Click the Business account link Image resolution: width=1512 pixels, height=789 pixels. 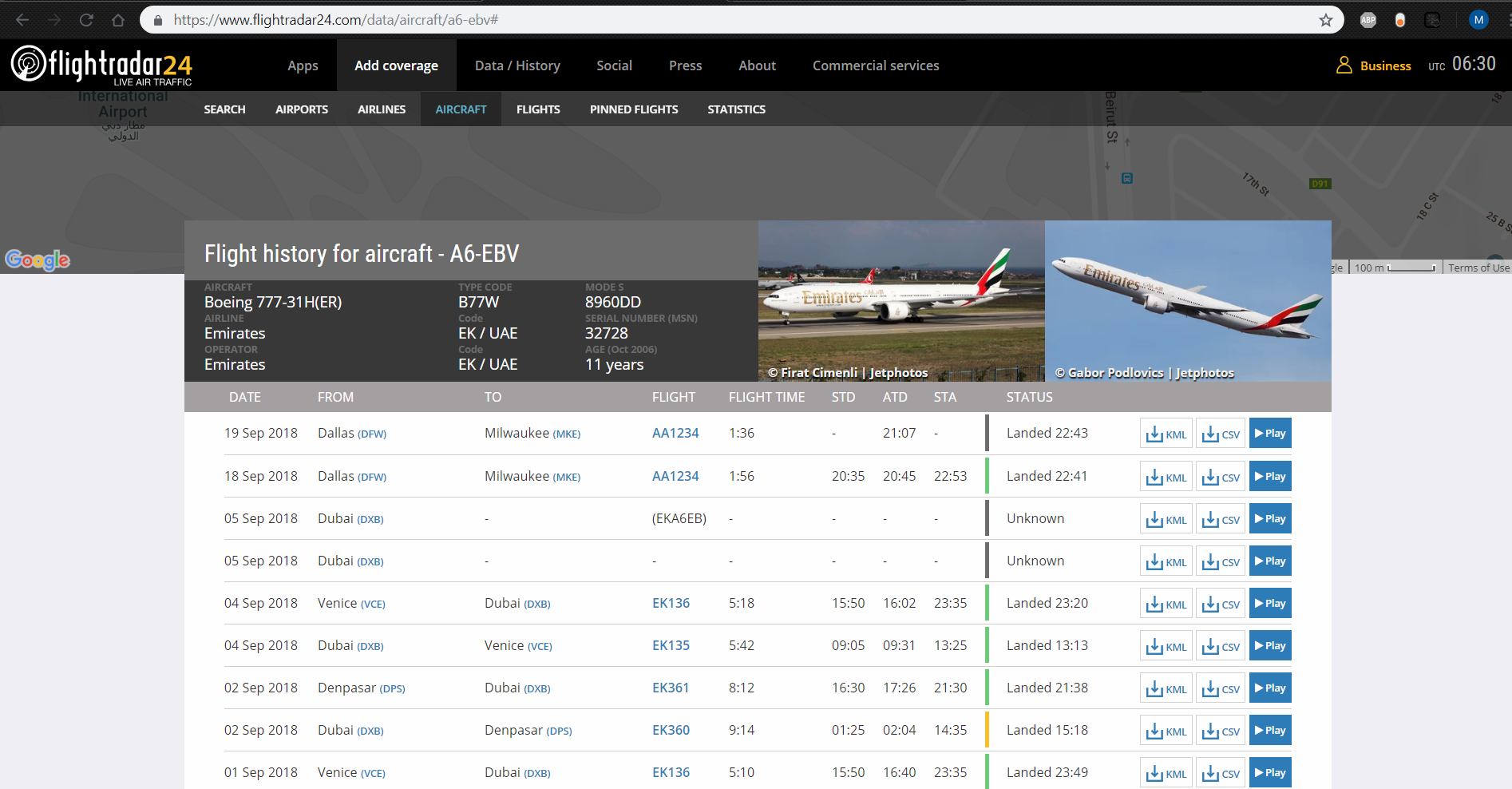click(1385, 66)
